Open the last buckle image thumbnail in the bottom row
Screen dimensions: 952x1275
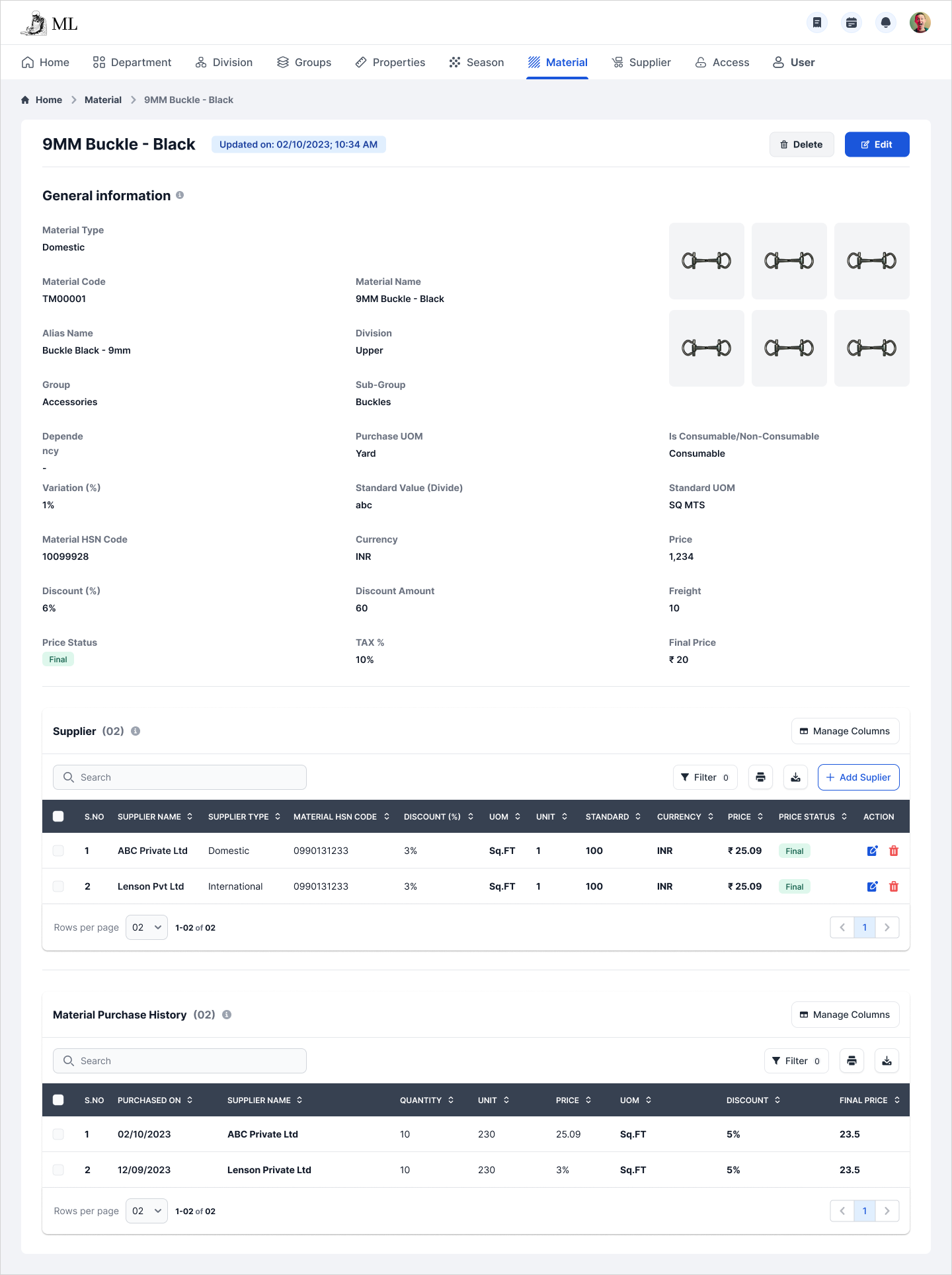[x=871, y=348]
